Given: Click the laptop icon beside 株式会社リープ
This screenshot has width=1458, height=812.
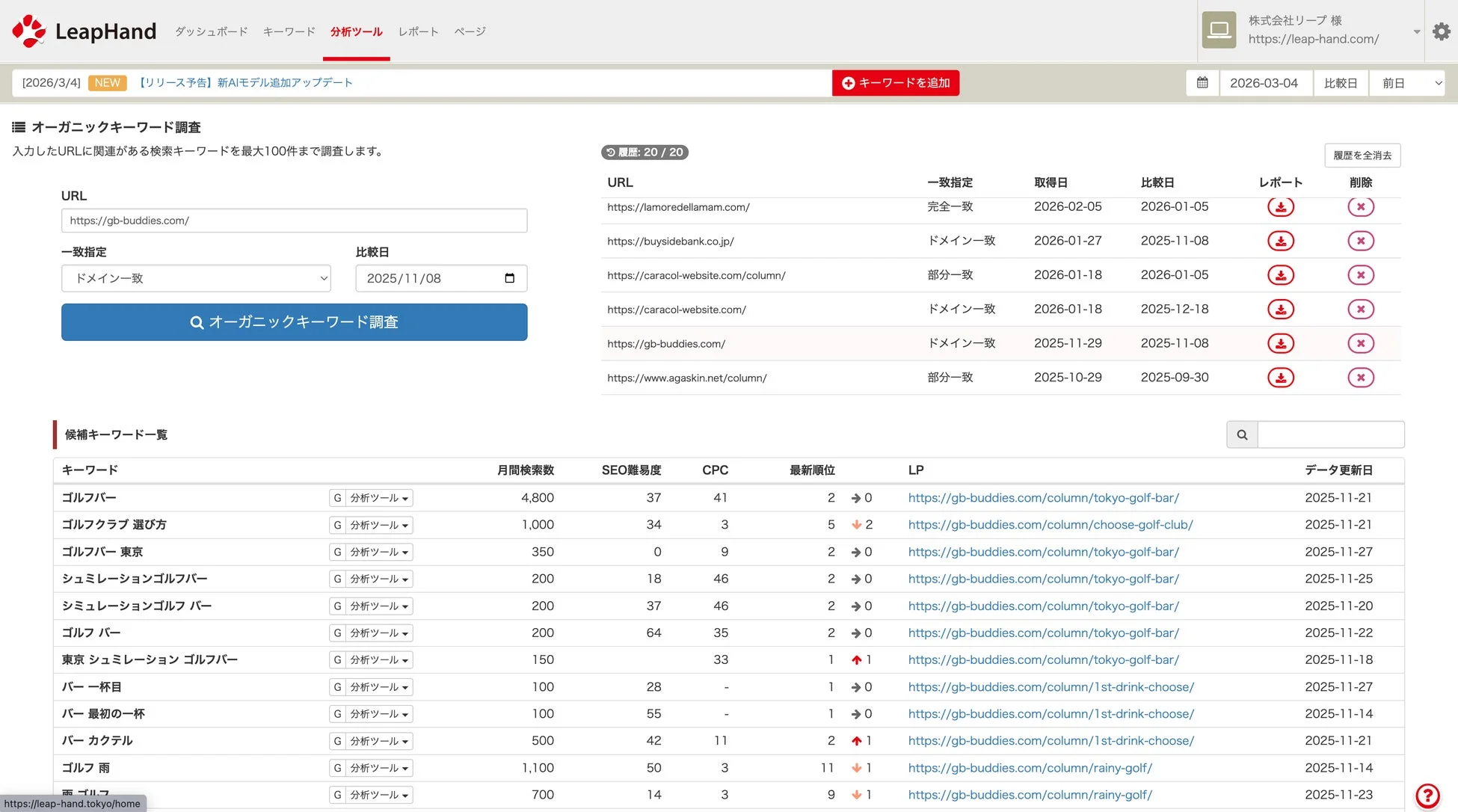Looking at the screenshot, I should [x=1219, y=29].
